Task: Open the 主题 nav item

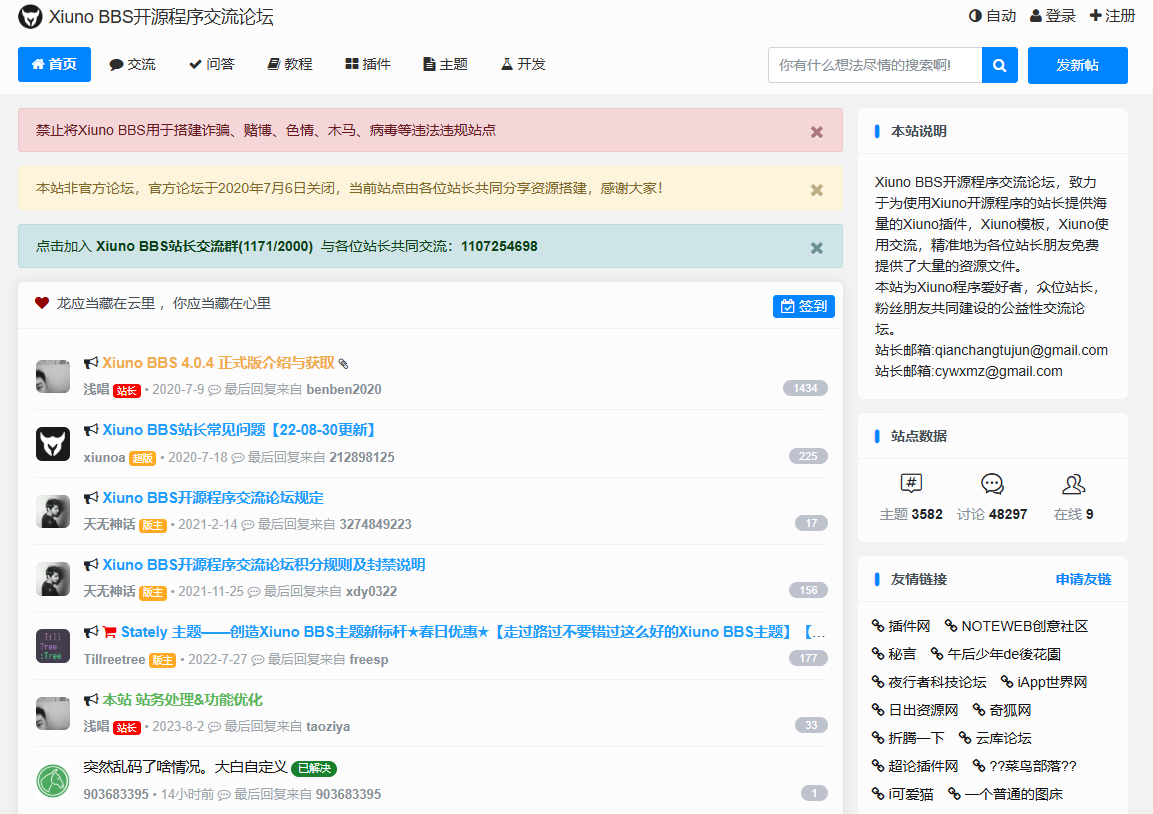Action: (446, 65)
